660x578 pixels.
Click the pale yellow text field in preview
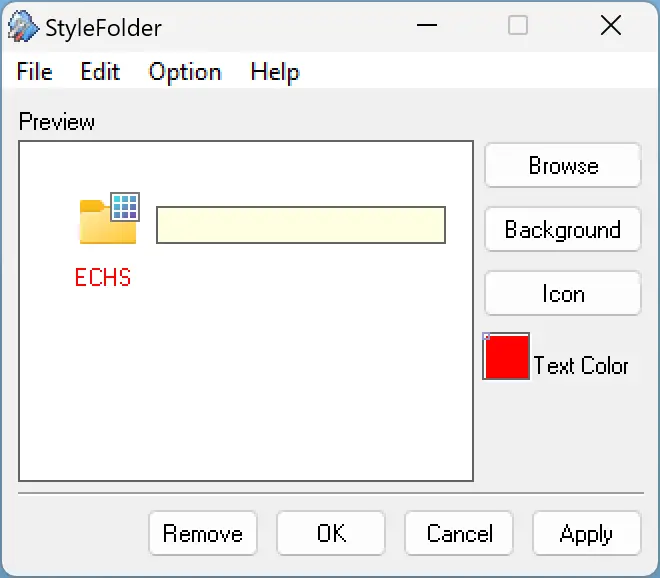(301, 225)
